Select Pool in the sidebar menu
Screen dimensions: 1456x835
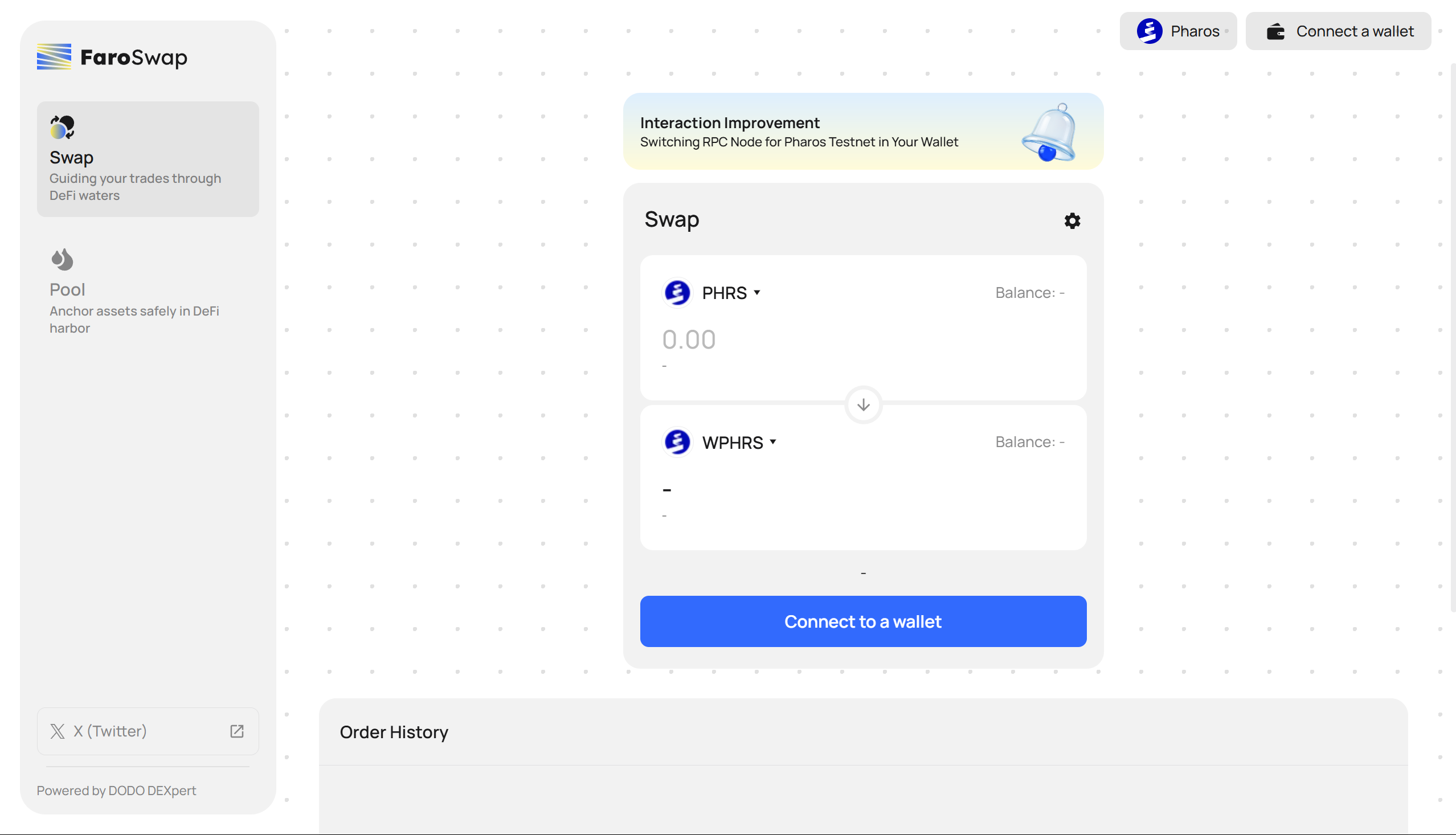[148, 291]
